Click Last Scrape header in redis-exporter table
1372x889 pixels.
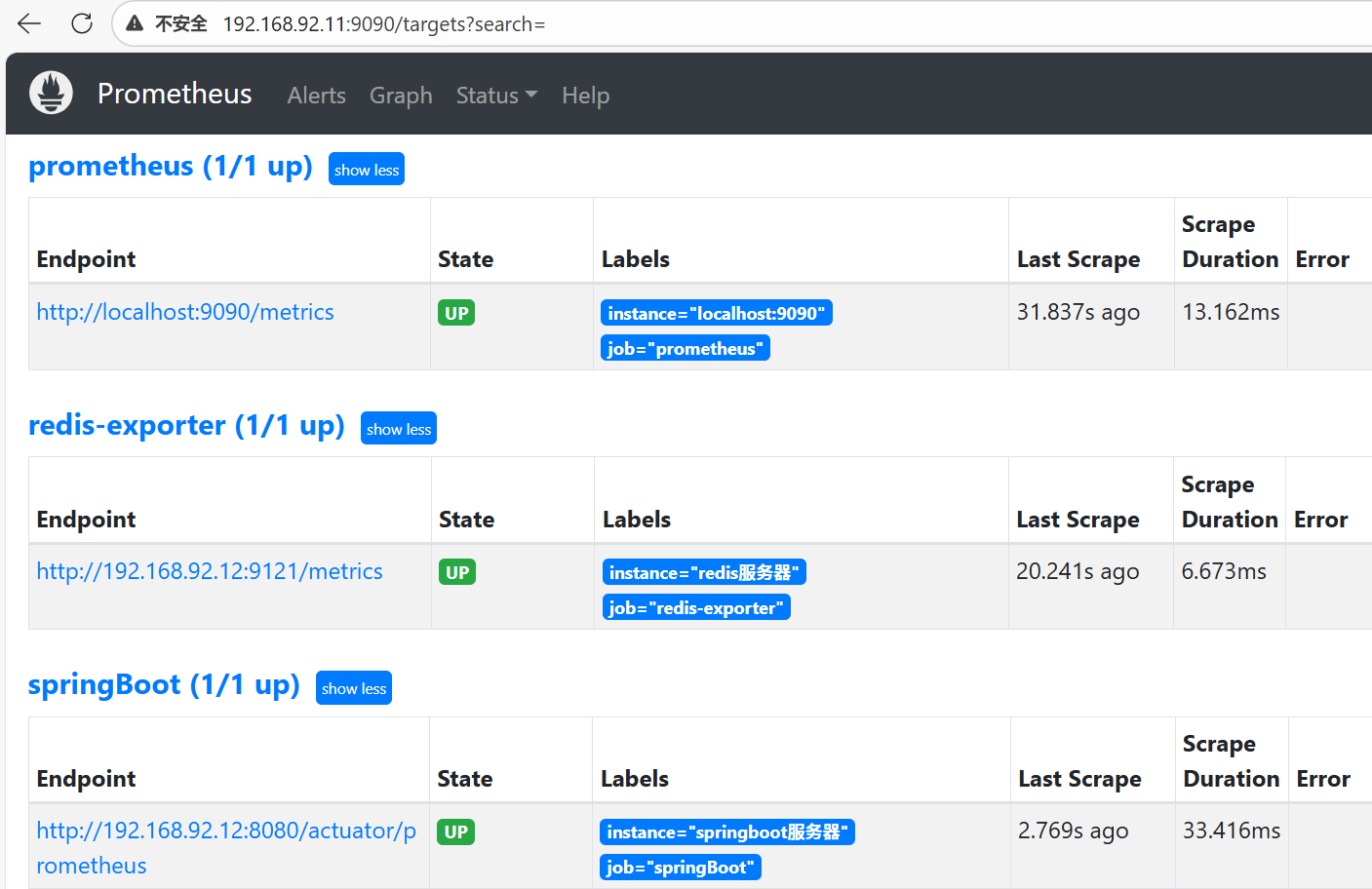pyautogui.click(x=1078, y=520)
